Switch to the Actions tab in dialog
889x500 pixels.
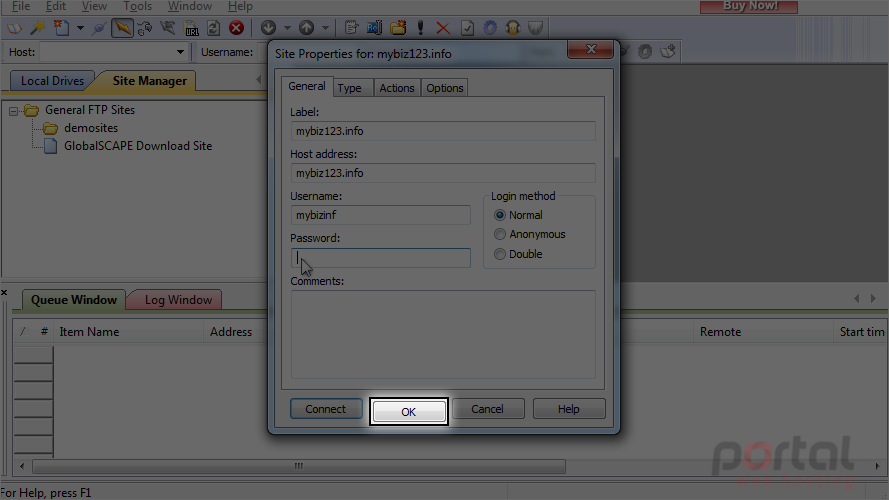[397, 88]
